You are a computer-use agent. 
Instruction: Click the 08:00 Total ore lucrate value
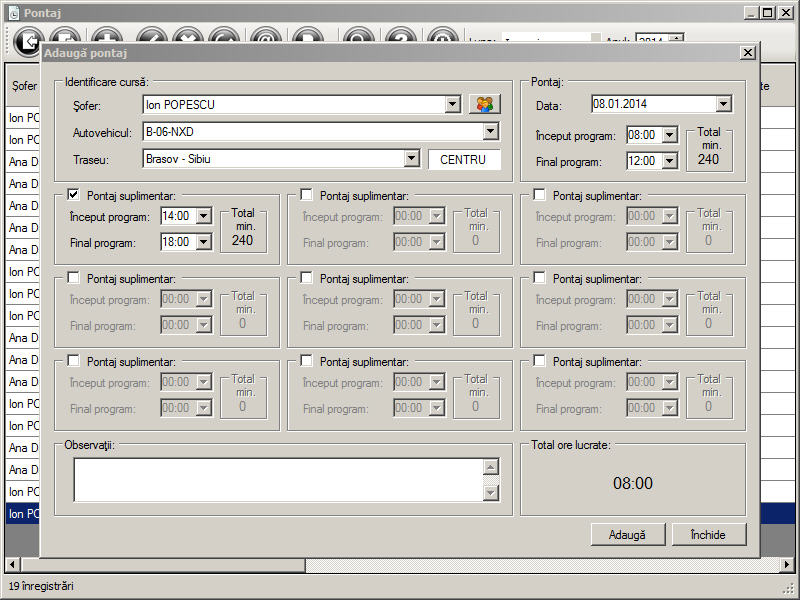633,483
